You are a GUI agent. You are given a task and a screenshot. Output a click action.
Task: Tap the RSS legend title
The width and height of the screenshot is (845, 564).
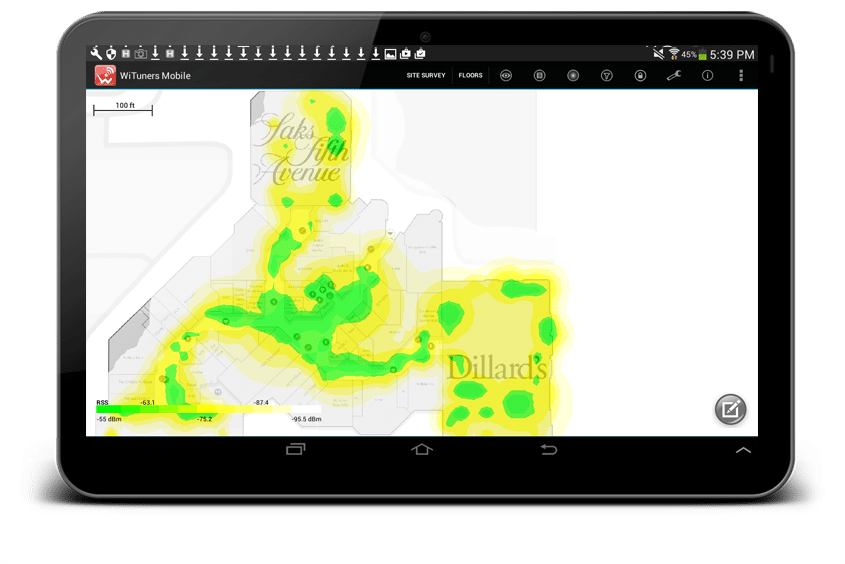coord(102,402)
